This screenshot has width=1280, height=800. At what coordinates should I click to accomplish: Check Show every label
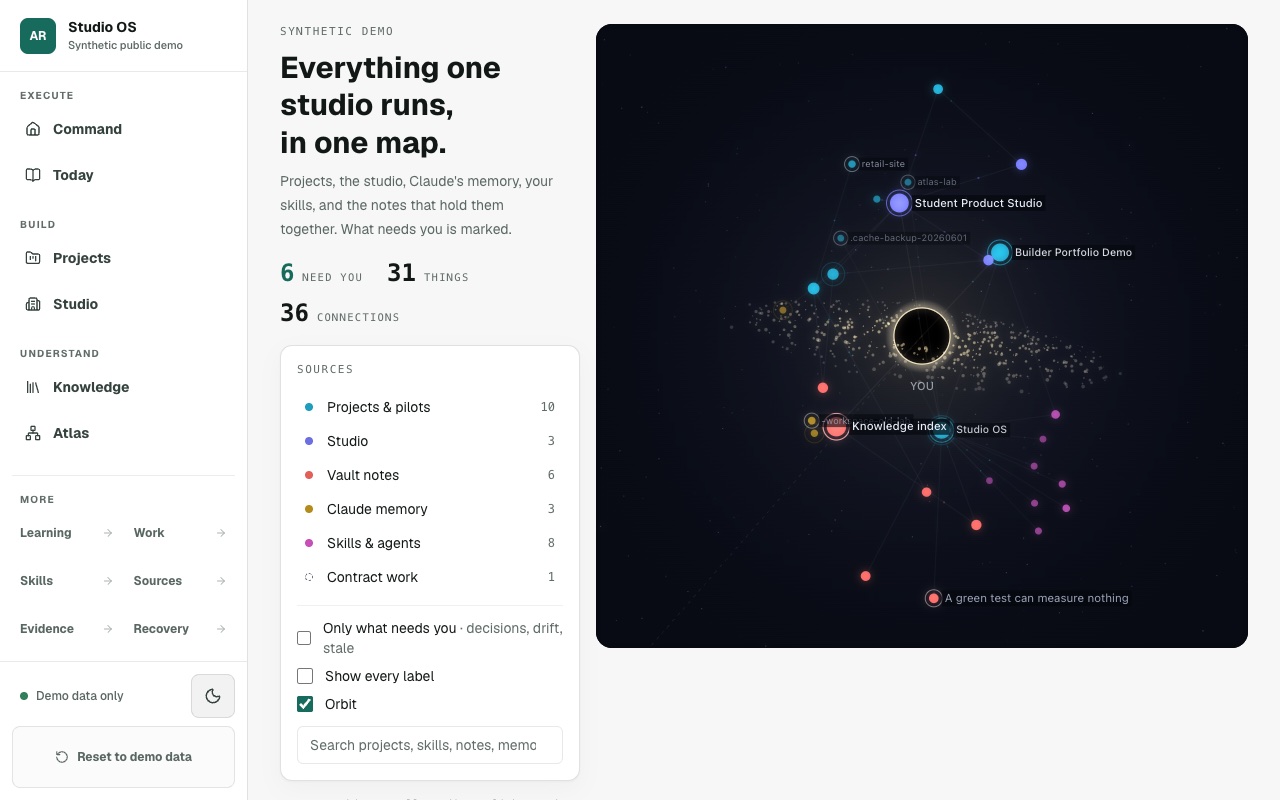[305, 676]
